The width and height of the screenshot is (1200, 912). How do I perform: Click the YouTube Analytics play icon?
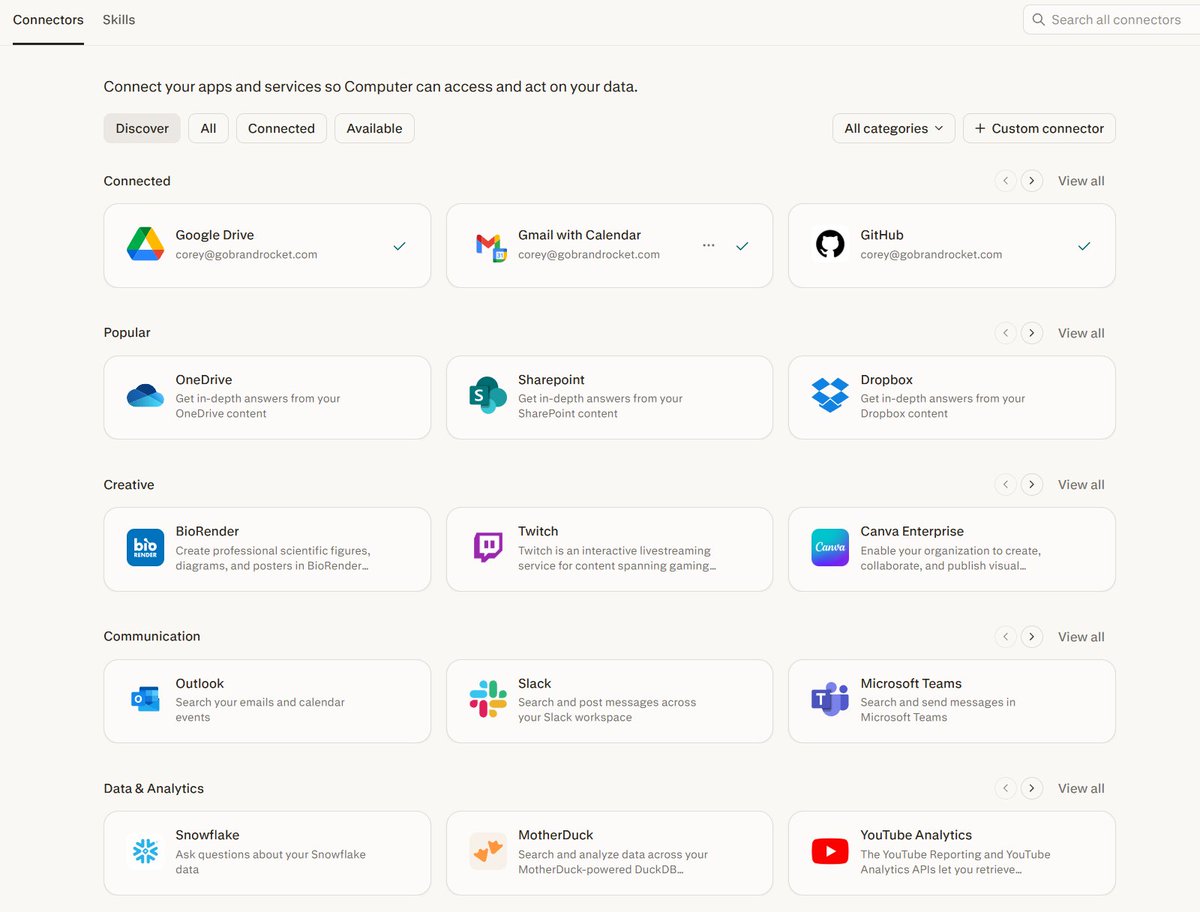[830, 852]
